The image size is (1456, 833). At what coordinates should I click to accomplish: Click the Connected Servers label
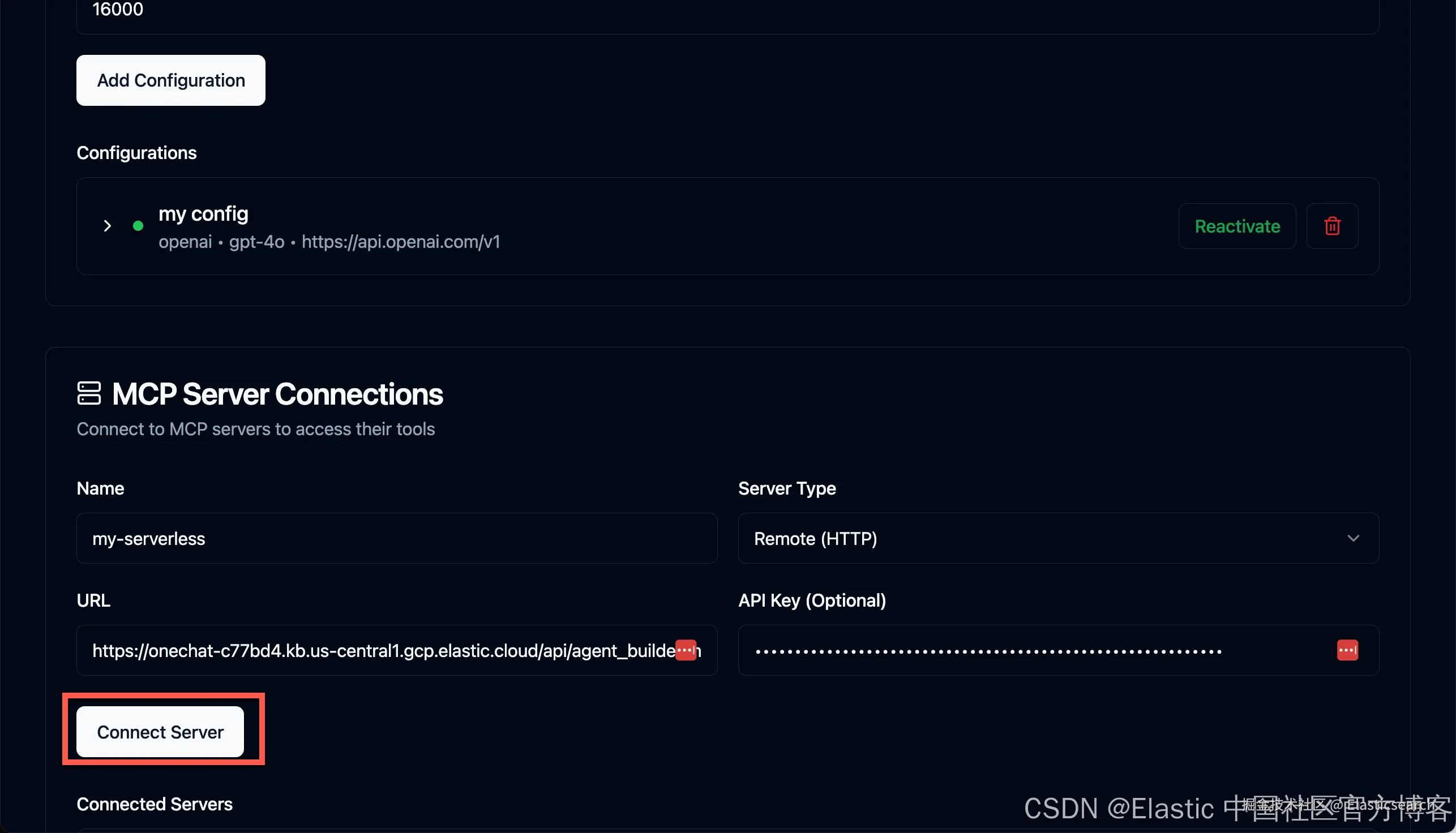155,804
